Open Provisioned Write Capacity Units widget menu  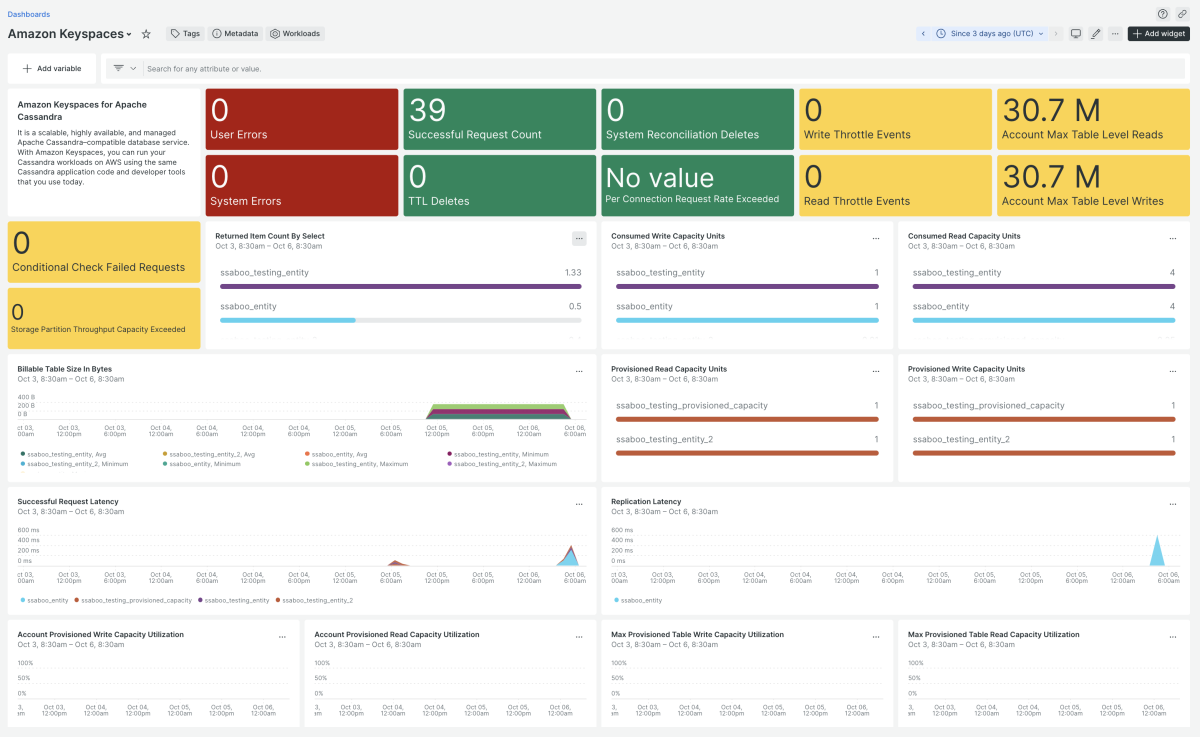(1173, 371)
